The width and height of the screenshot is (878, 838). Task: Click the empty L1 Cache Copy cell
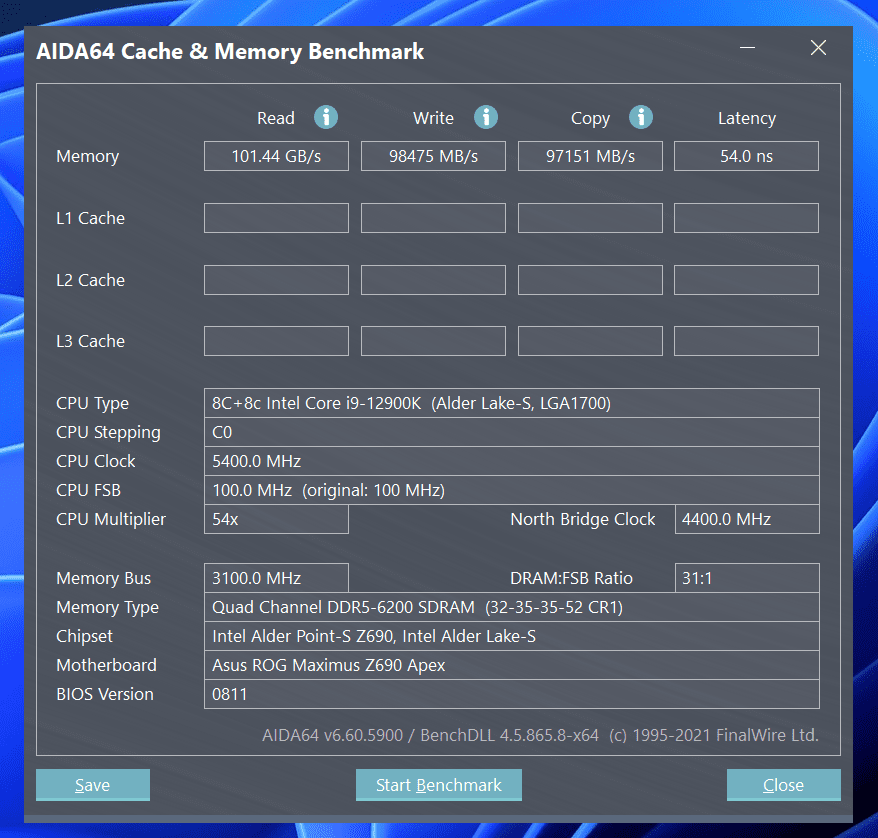coord(590,218)
